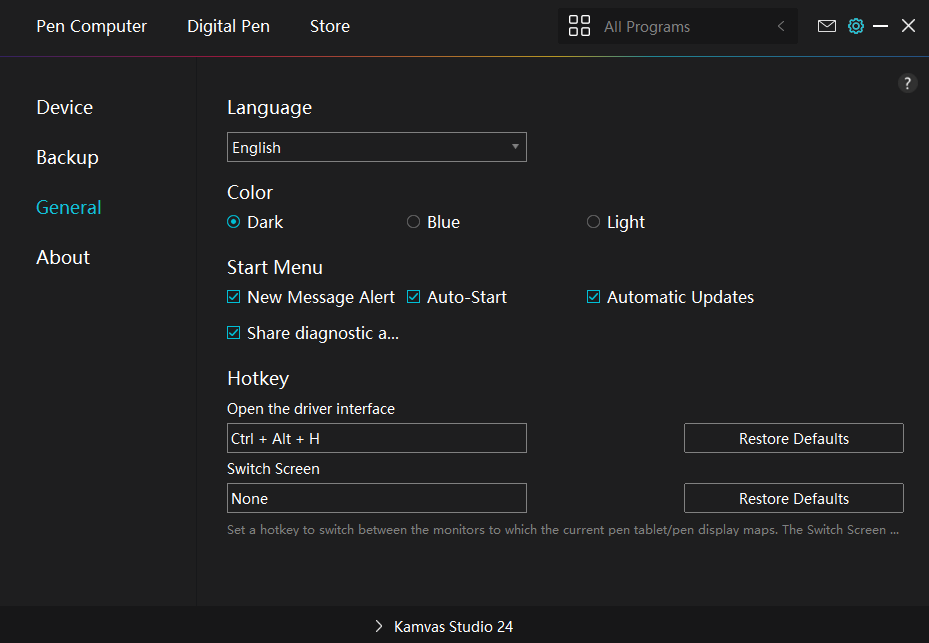Open the help question mark icon
This screenshot has width=929, height=643.
(x=907, y=83)
